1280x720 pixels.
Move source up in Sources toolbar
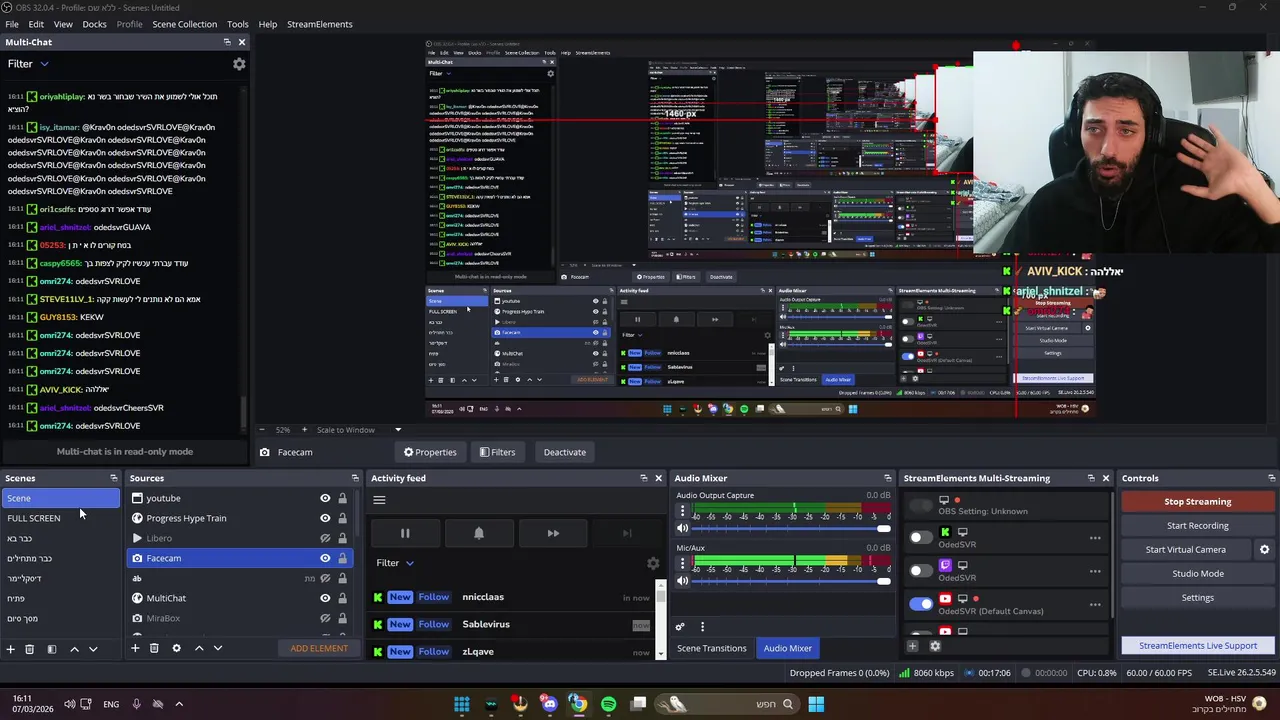(x=199, y=648)
